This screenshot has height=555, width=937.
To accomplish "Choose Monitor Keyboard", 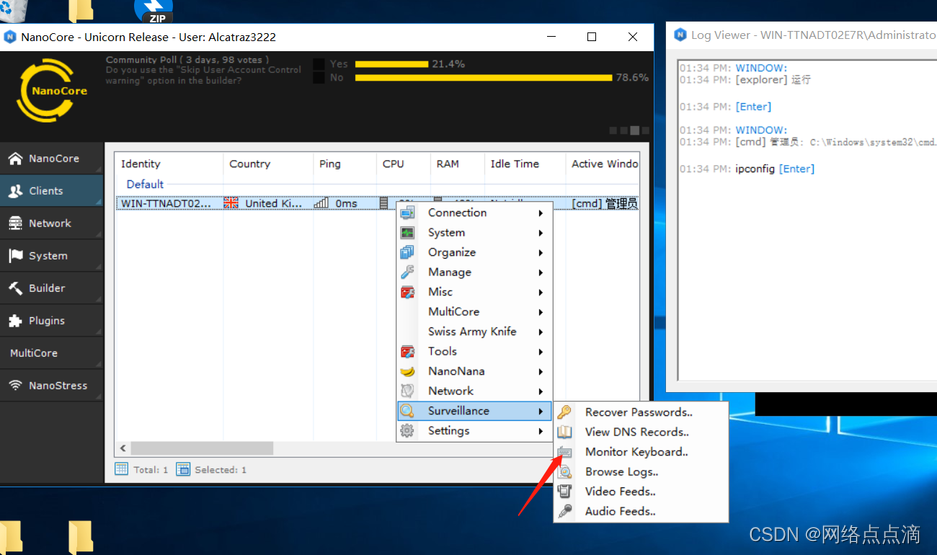I will (x=641, y=452).
